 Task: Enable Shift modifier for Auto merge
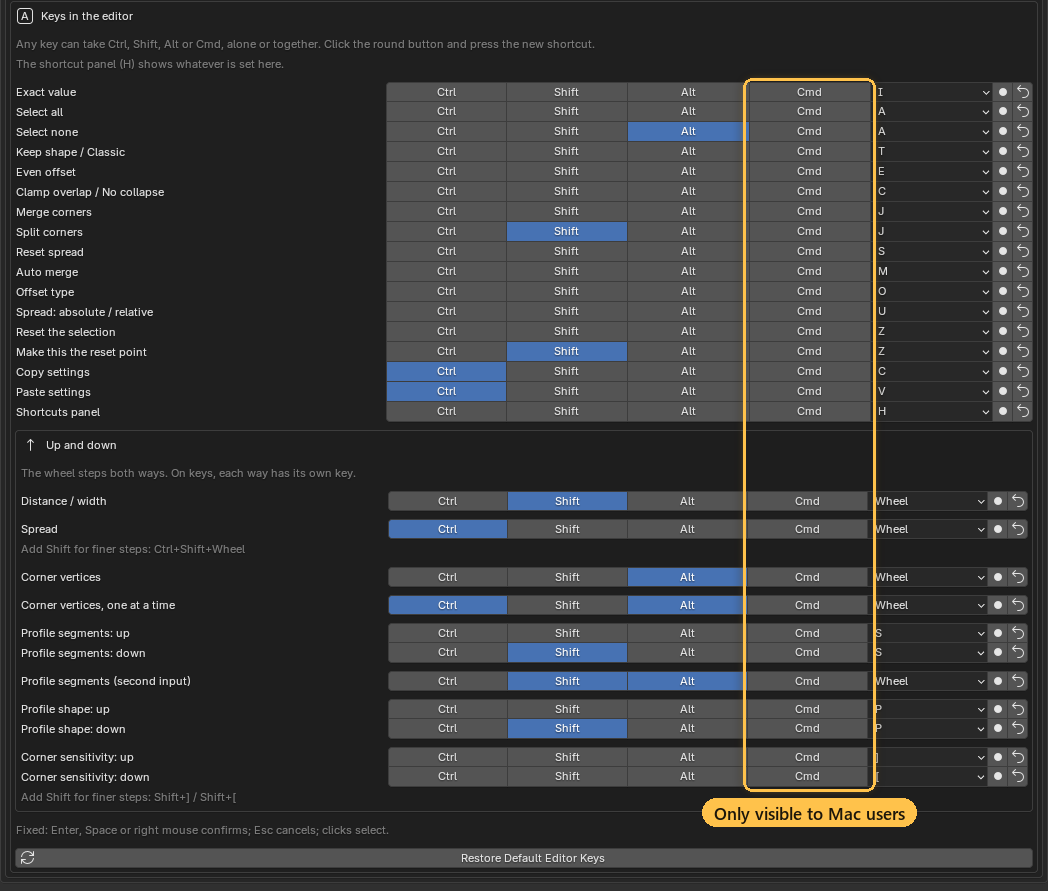click(566, 271)
